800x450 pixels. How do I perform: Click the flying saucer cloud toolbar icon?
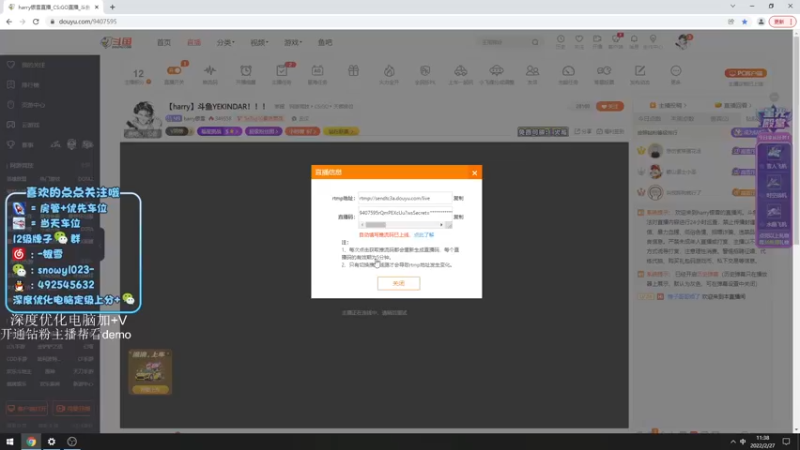(496, 70)
